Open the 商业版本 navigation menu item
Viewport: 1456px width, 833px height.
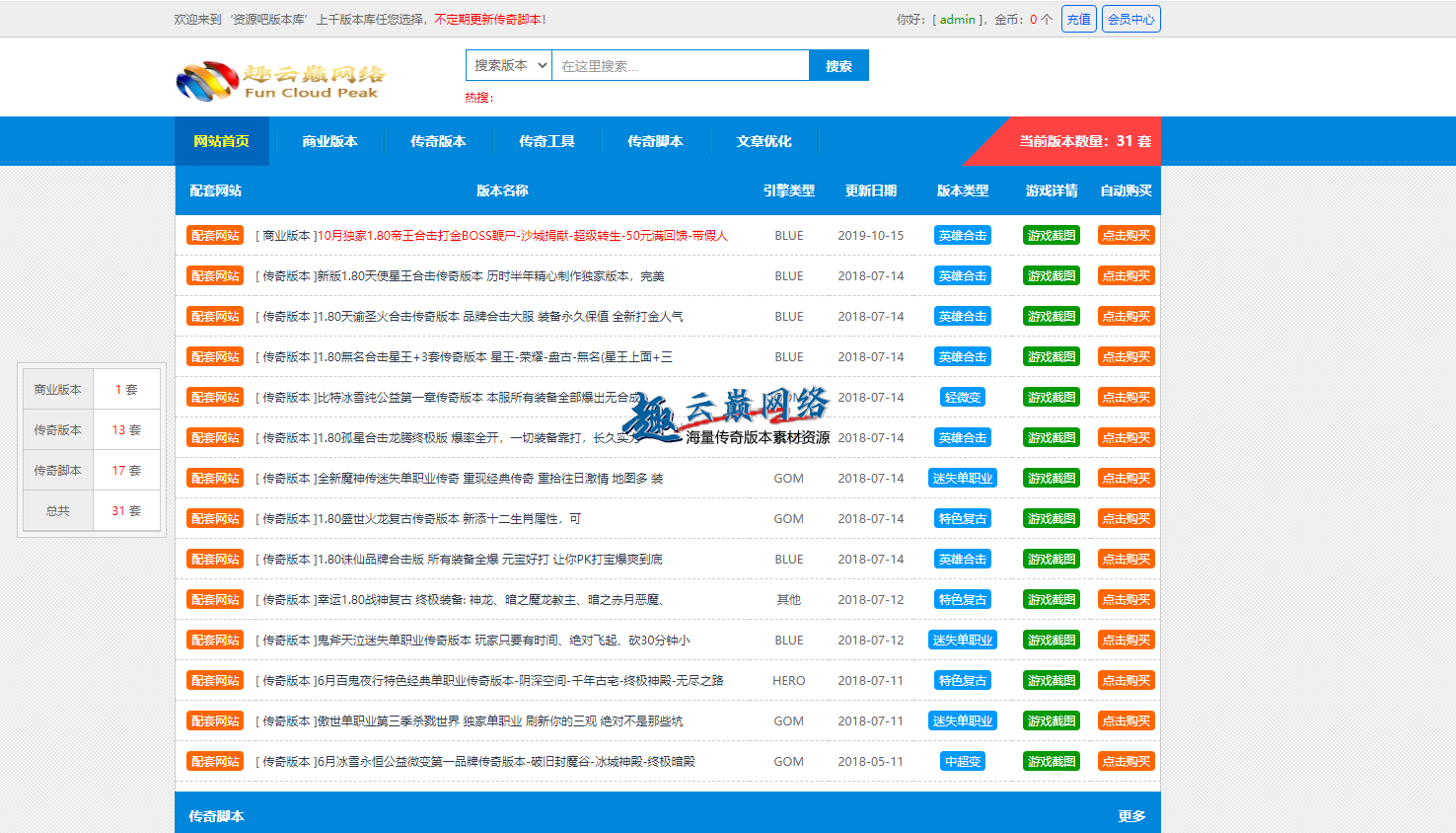point(329,141)
